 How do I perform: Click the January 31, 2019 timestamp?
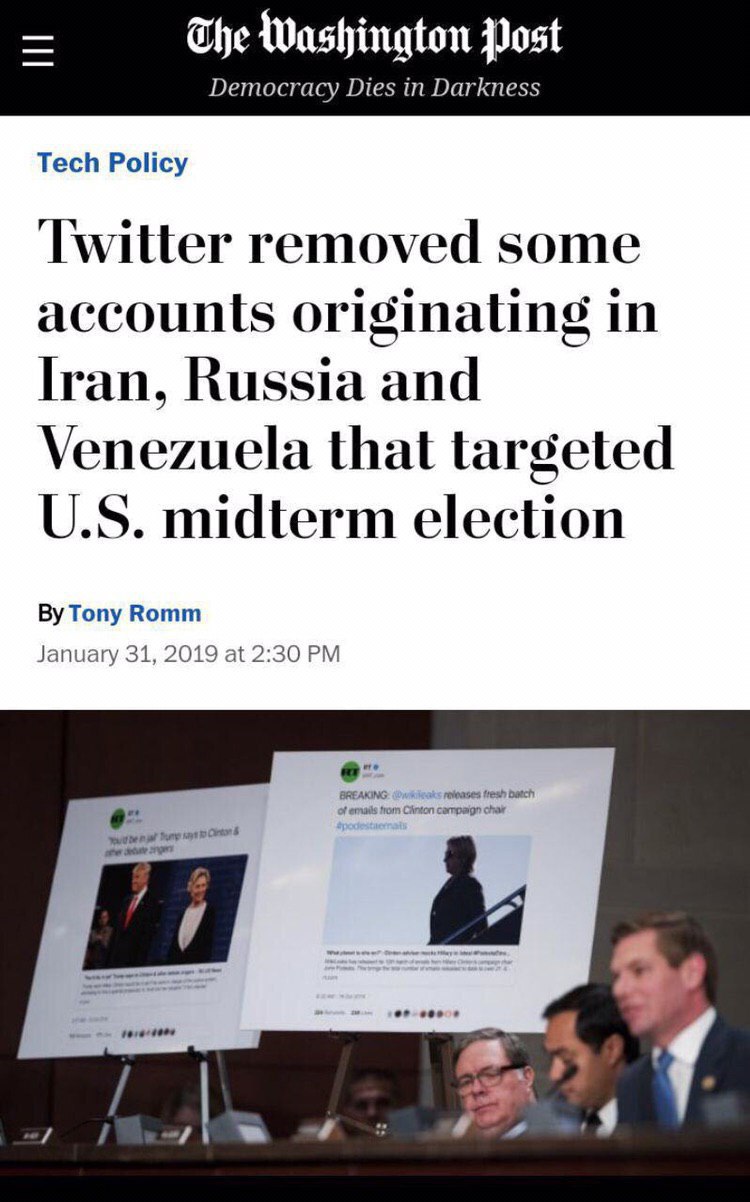click(x=188, y=654)
